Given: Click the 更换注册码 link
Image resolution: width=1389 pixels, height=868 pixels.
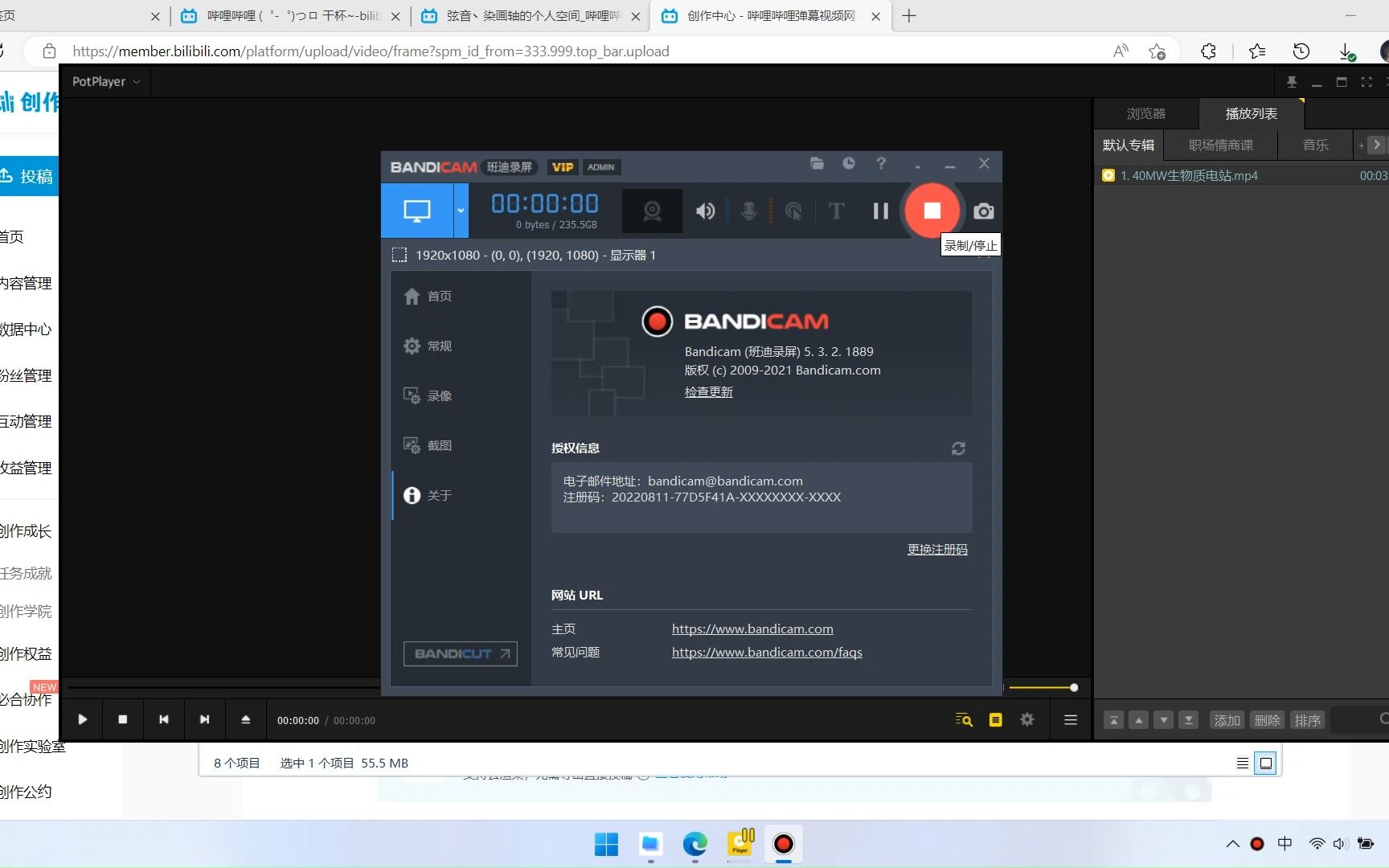Looking at the screenshot, I should point(937,550).
